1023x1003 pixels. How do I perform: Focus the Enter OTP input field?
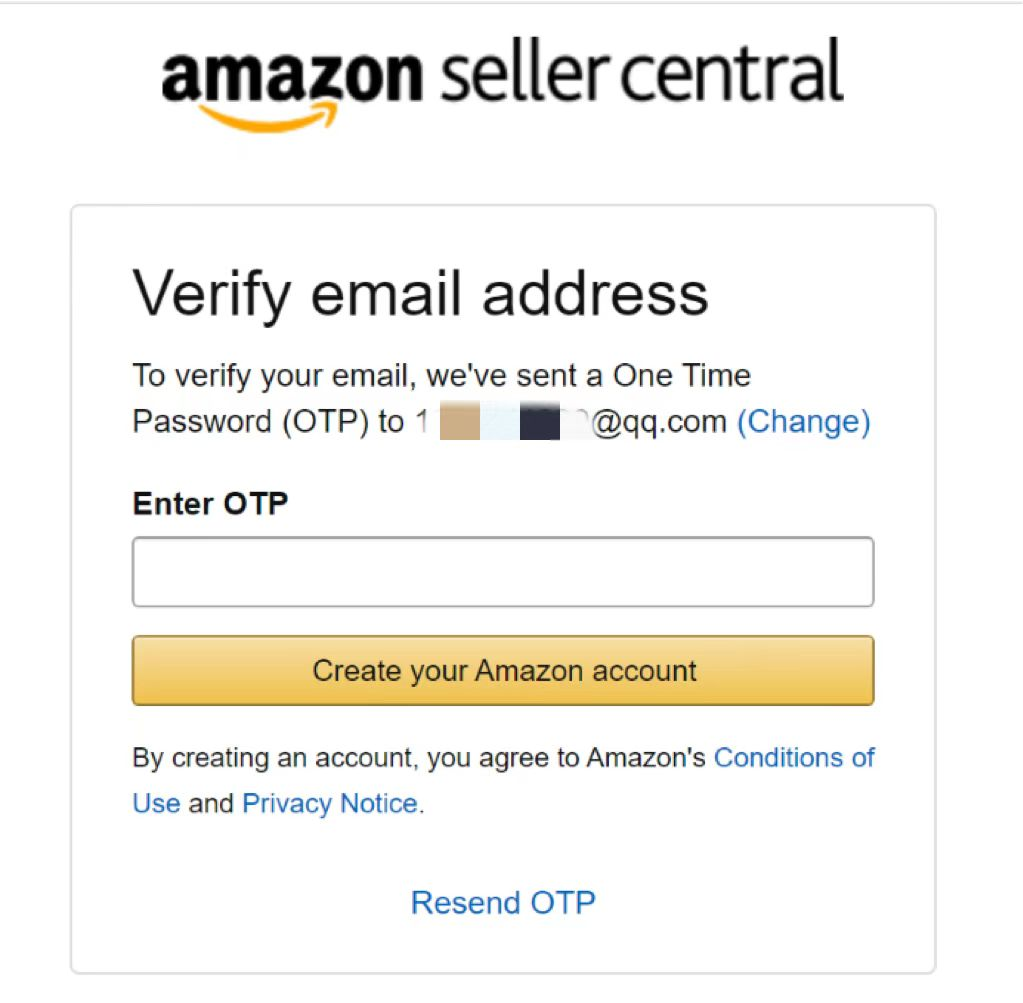click(x=503, y=572)
